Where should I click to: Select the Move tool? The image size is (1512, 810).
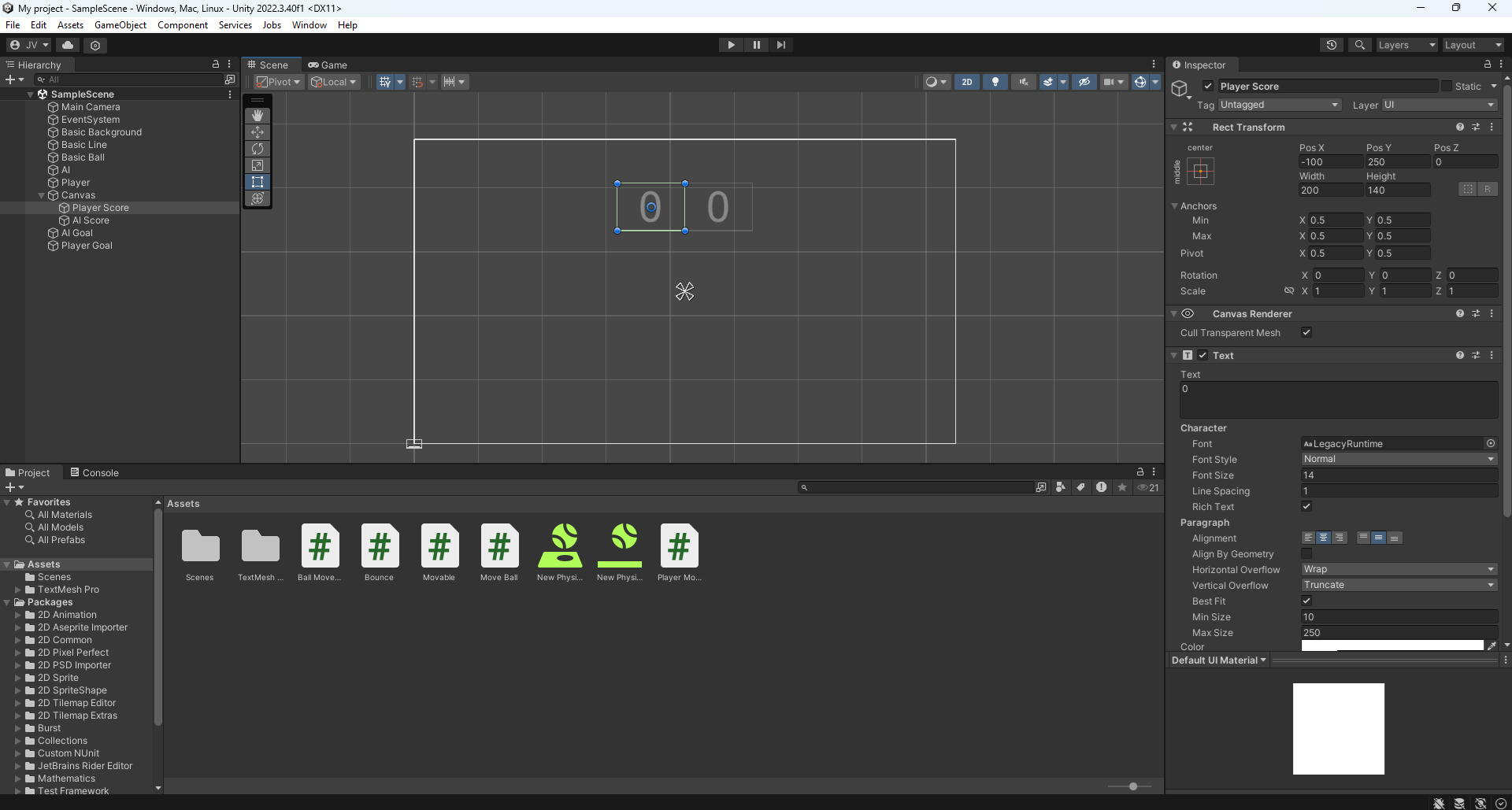pos(258,132)
